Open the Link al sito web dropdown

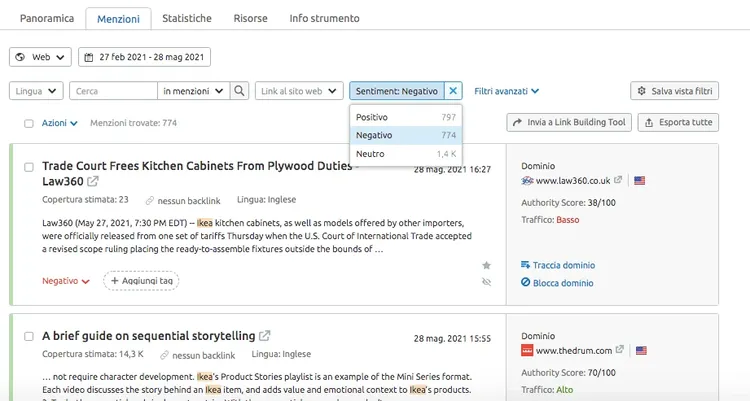pyautogui.click(x=299, y=91)
